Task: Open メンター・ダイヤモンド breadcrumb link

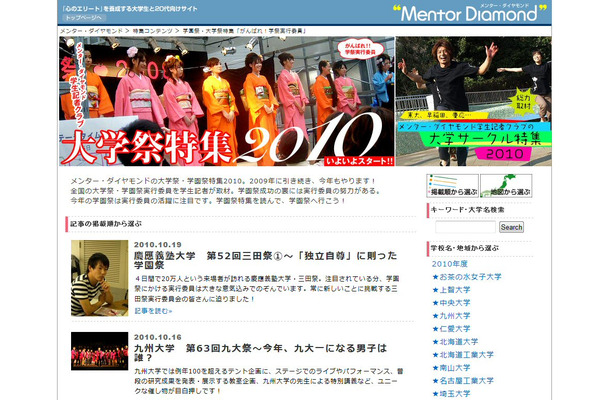Action: [91, 31]
